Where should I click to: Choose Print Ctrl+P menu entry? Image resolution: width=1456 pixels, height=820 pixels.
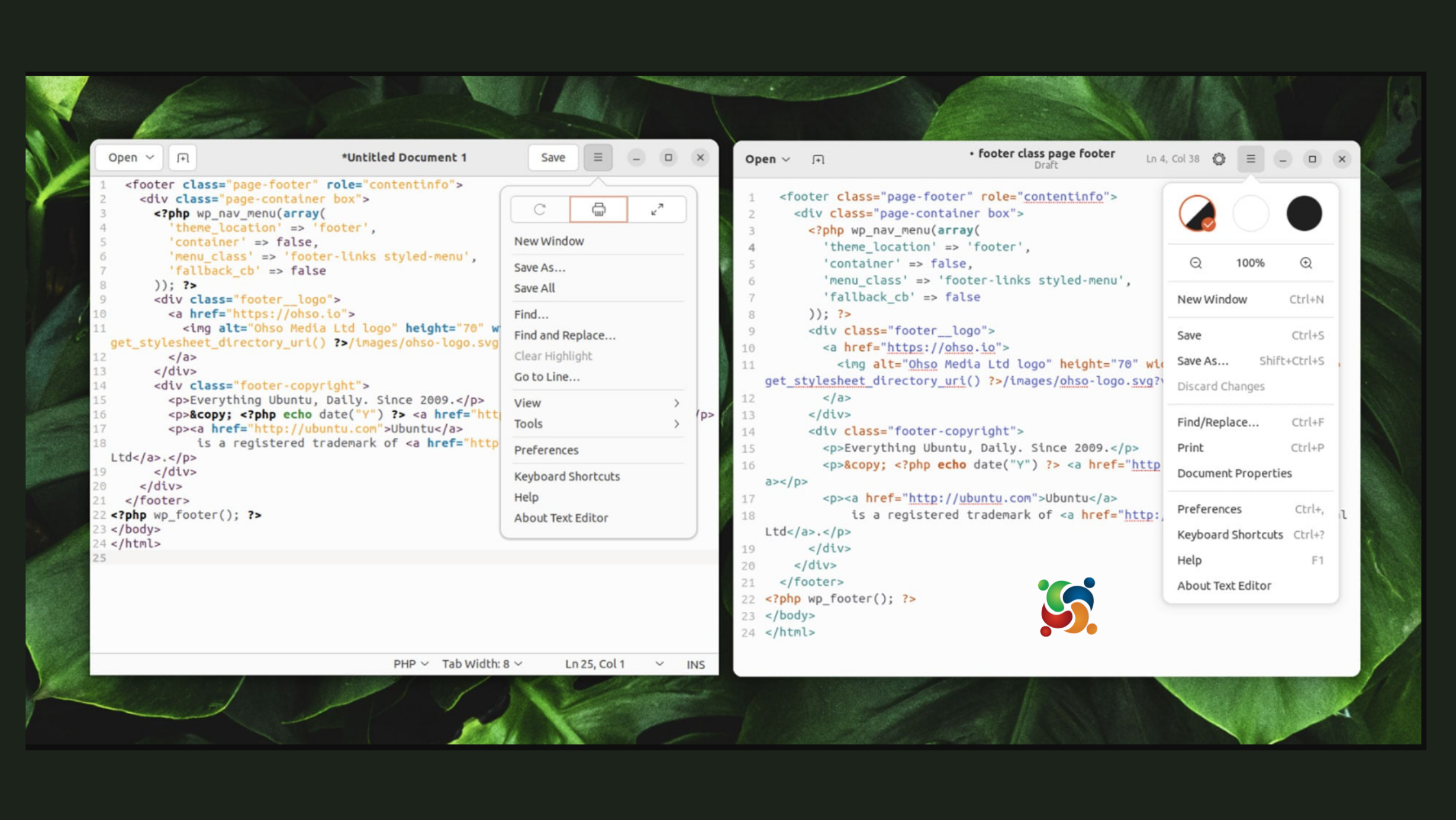coord(1250,448)
